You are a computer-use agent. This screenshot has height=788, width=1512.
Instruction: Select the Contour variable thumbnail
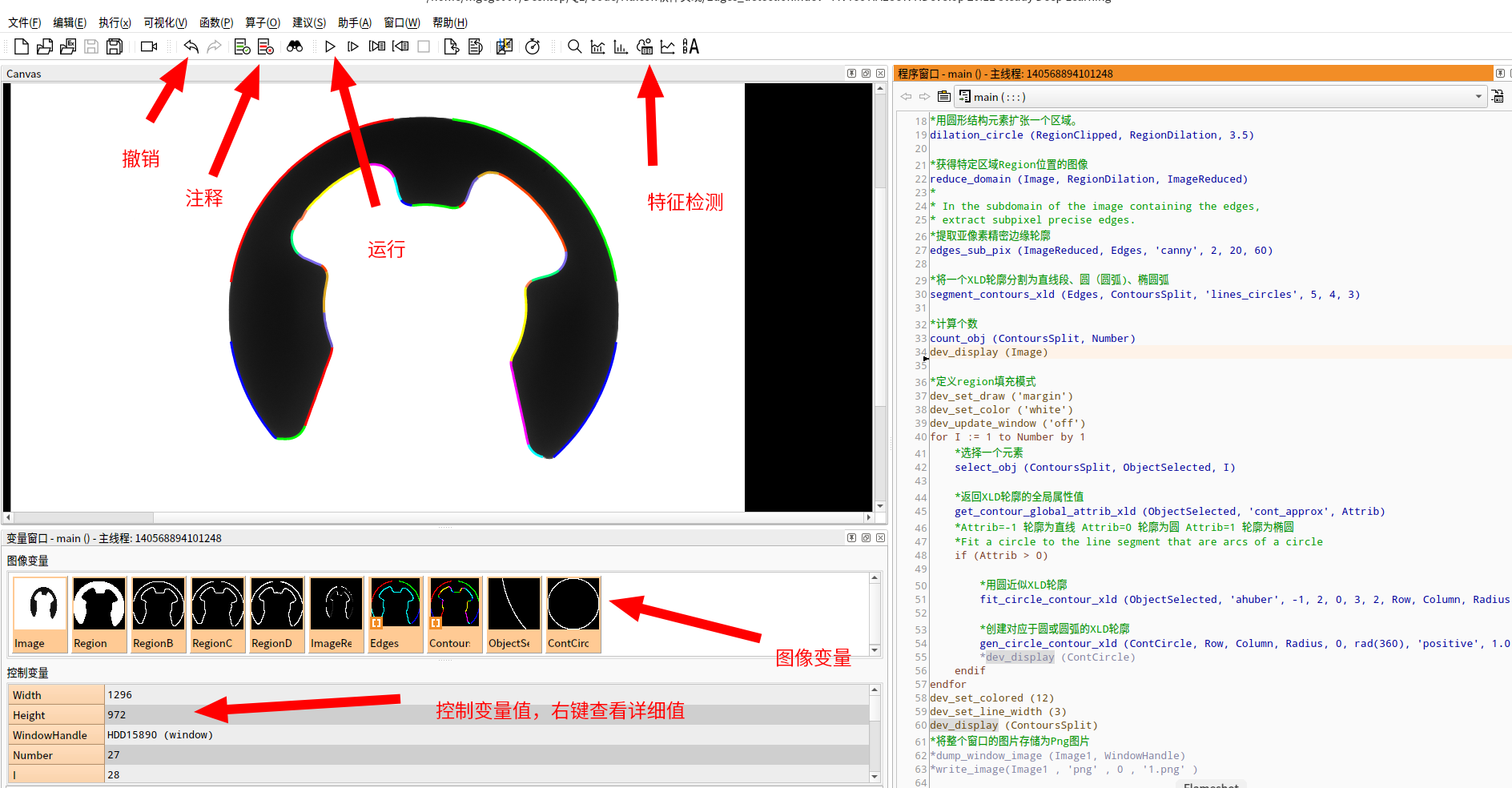[x=455, y=614]
